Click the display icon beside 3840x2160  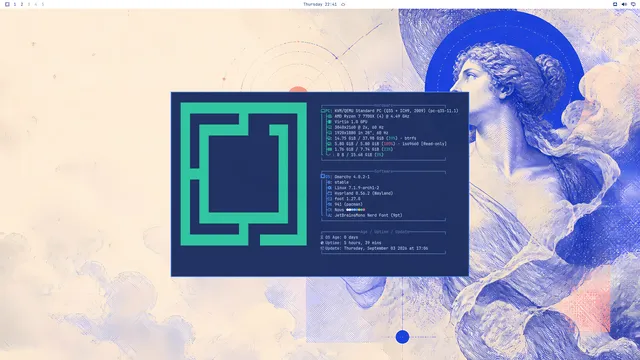330,127
